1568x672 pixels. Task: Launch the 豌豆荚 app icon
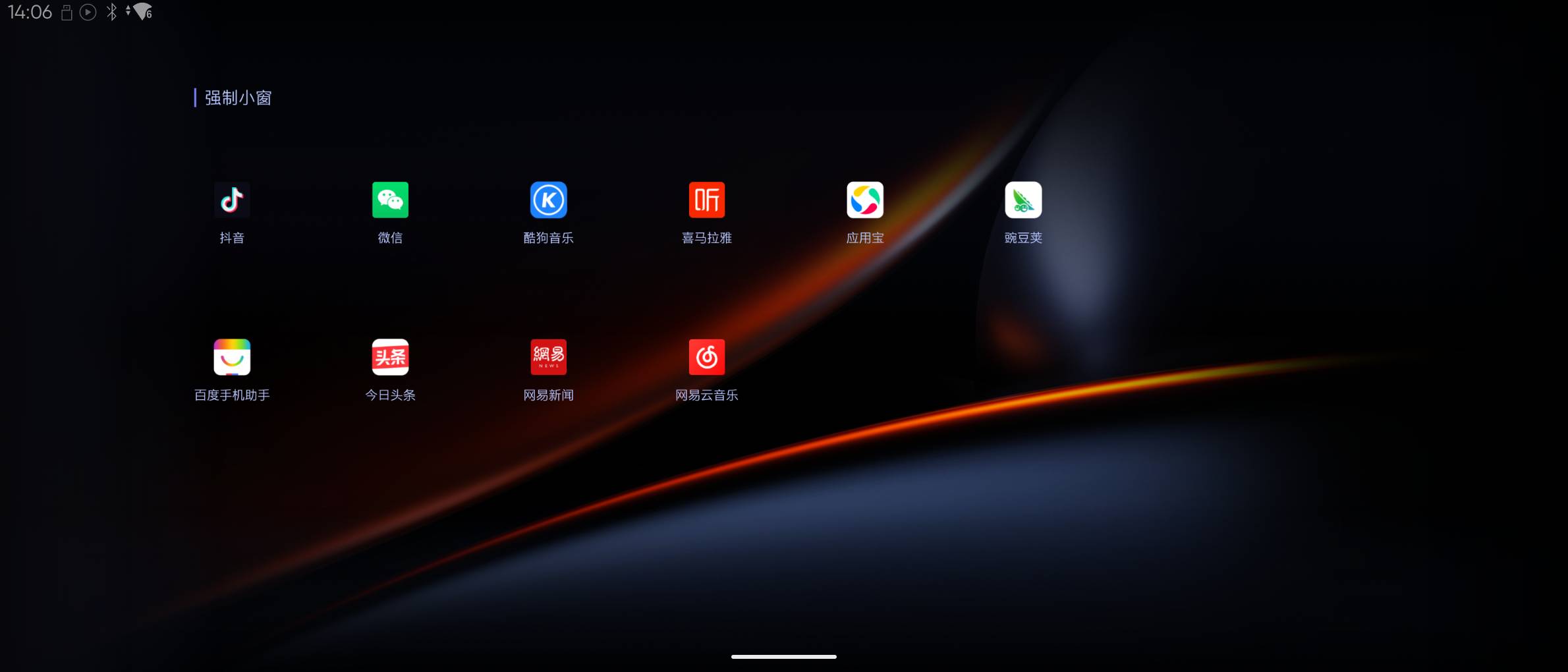point(1023,200)
